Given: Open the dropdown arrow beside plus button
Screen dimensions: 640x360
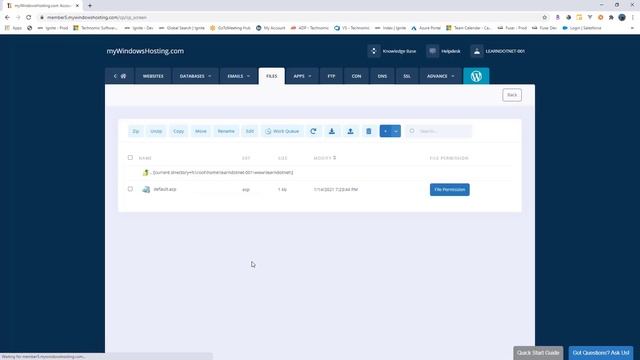Looking at the screenshot, I should pyautogui.click(x=396, y=131).
